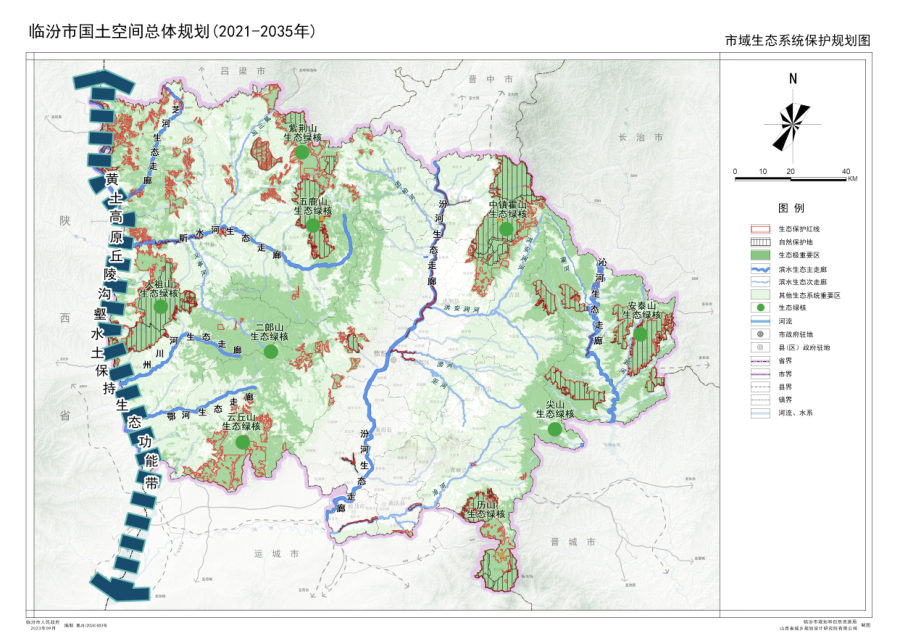Click the 市政府驻地 legend label text
The image size is (900, 636).
[x=795, y=334]
